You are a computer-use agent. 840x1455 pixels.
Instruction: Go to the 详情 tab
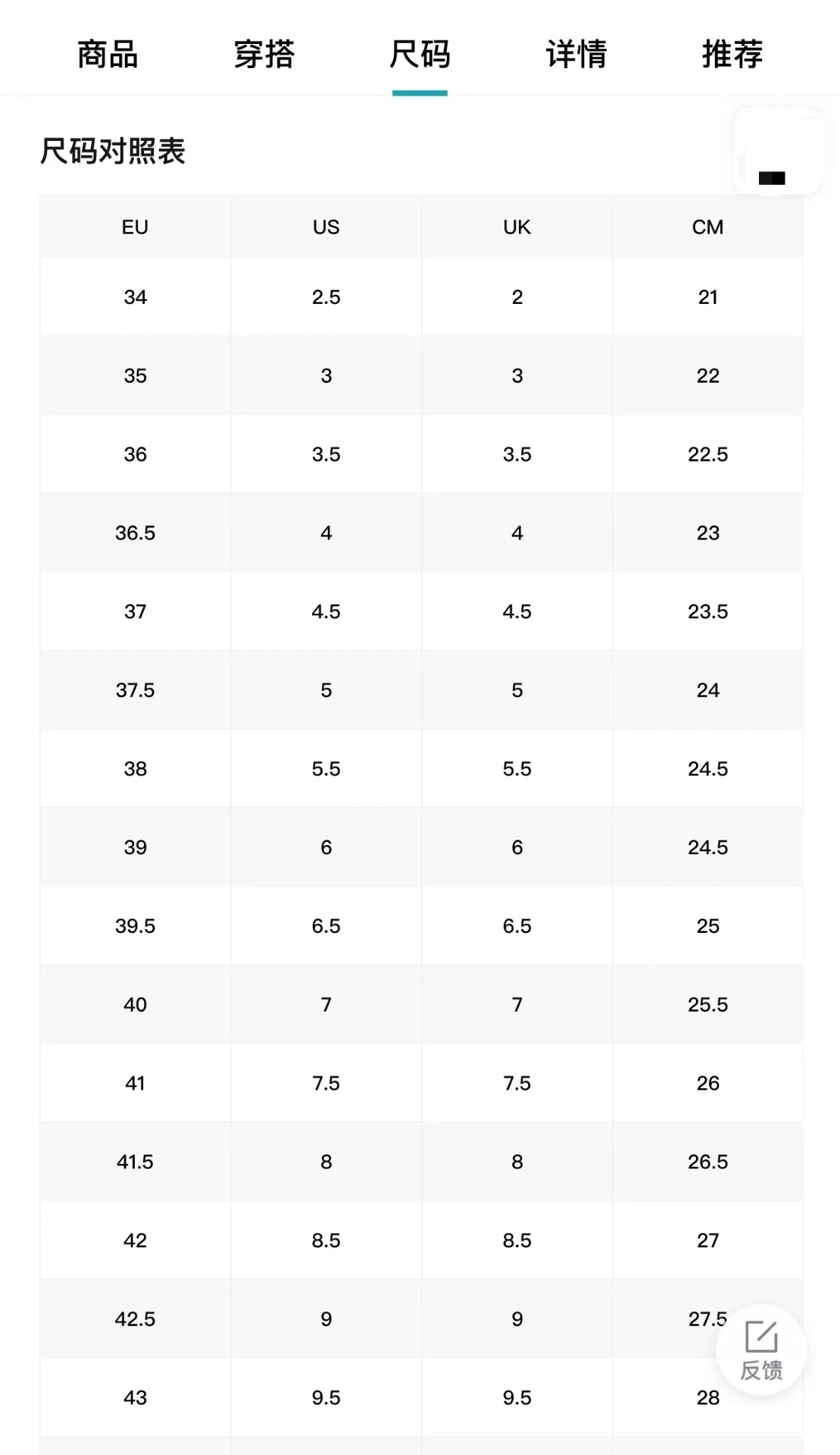click(576, 55)
